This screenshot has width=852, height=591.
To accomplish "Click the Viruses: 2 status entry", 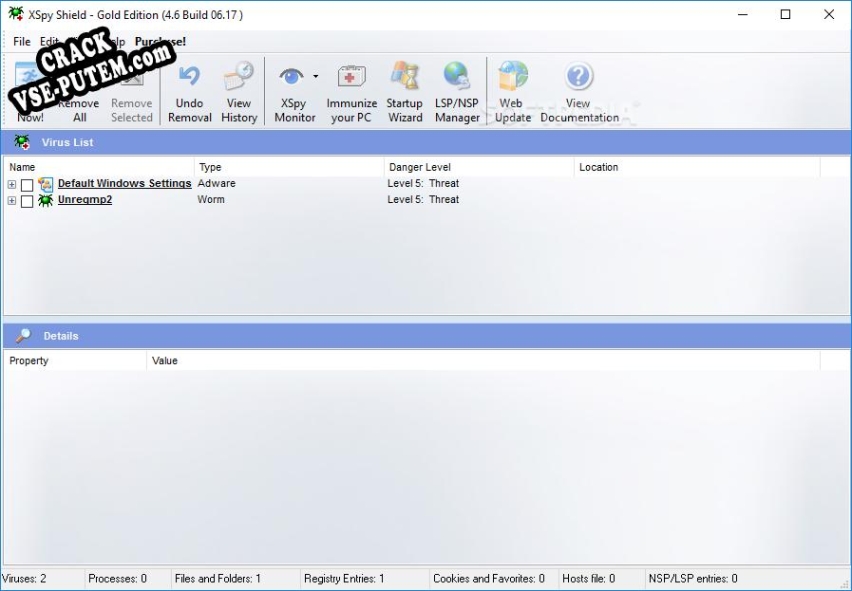I will coord(24,579).
